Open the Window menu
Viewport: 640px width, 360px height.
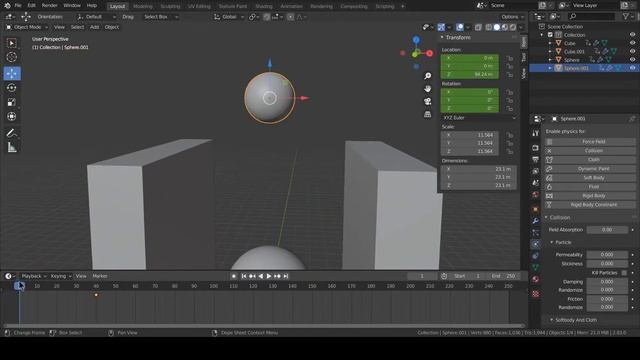pyautogui.click(x=72, y=6)
